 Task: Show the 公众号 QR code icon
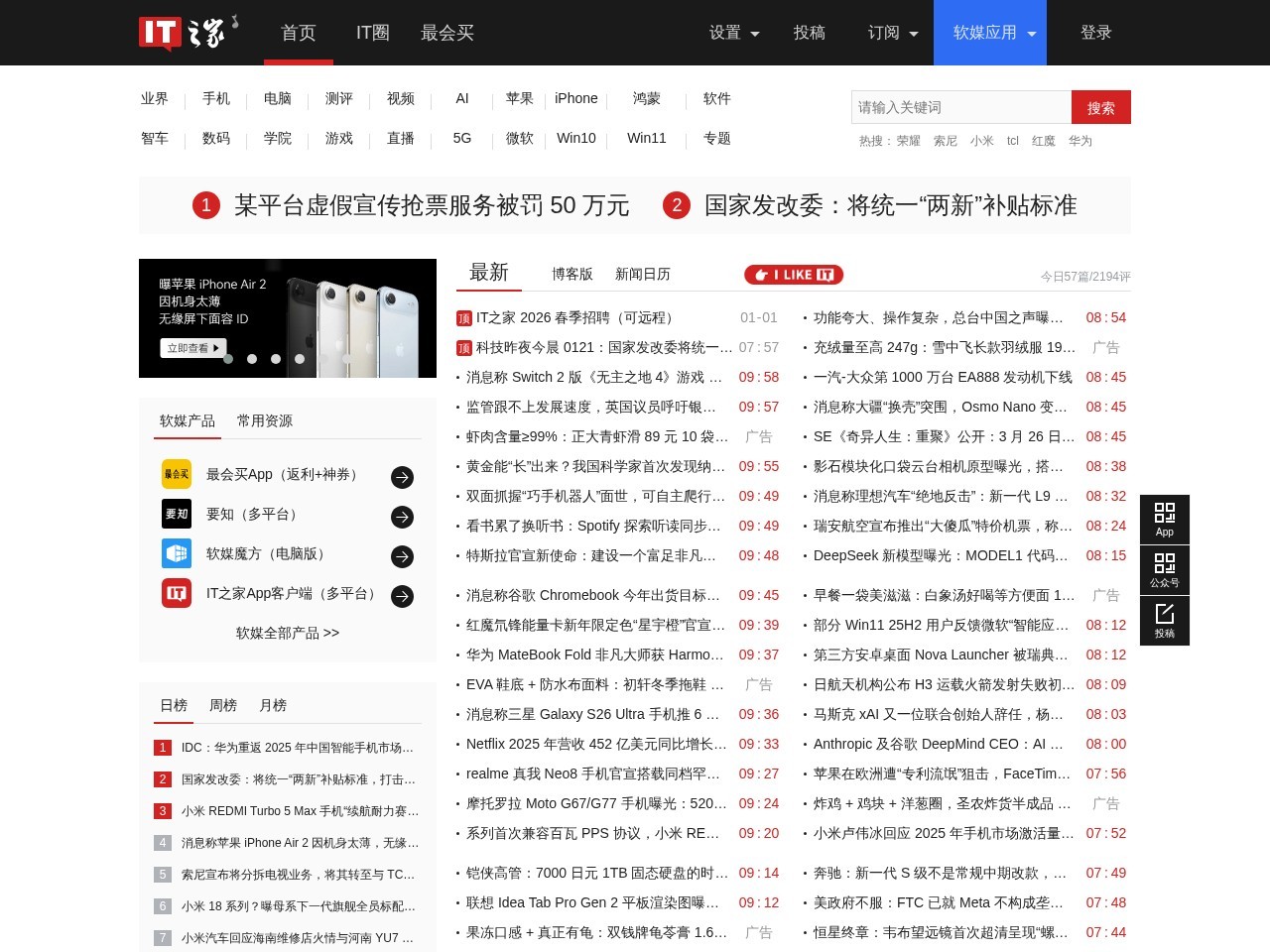(1164, 570)
